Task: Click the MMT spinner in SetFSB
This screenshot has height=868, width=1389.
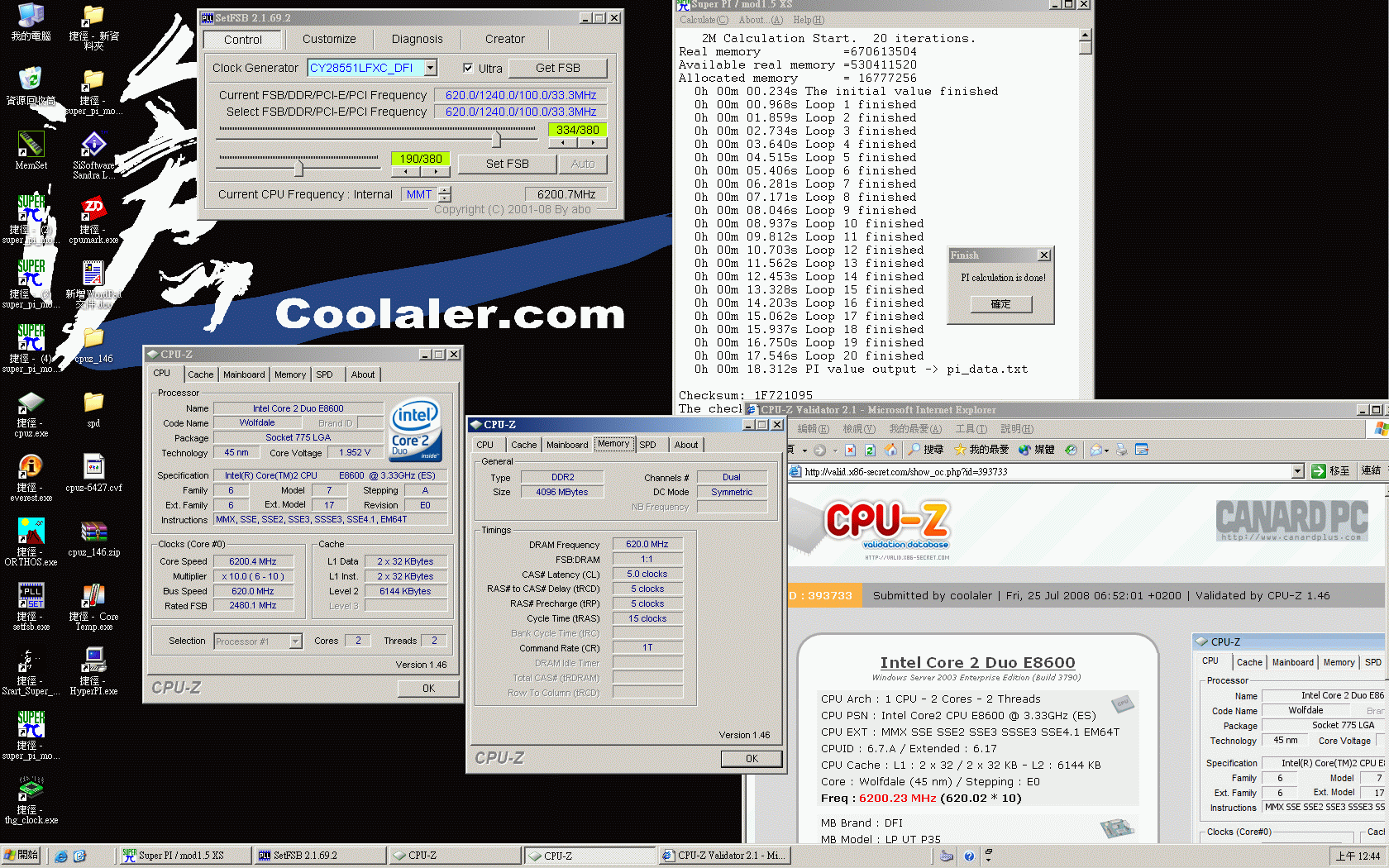Action: (x=445, y=194)
